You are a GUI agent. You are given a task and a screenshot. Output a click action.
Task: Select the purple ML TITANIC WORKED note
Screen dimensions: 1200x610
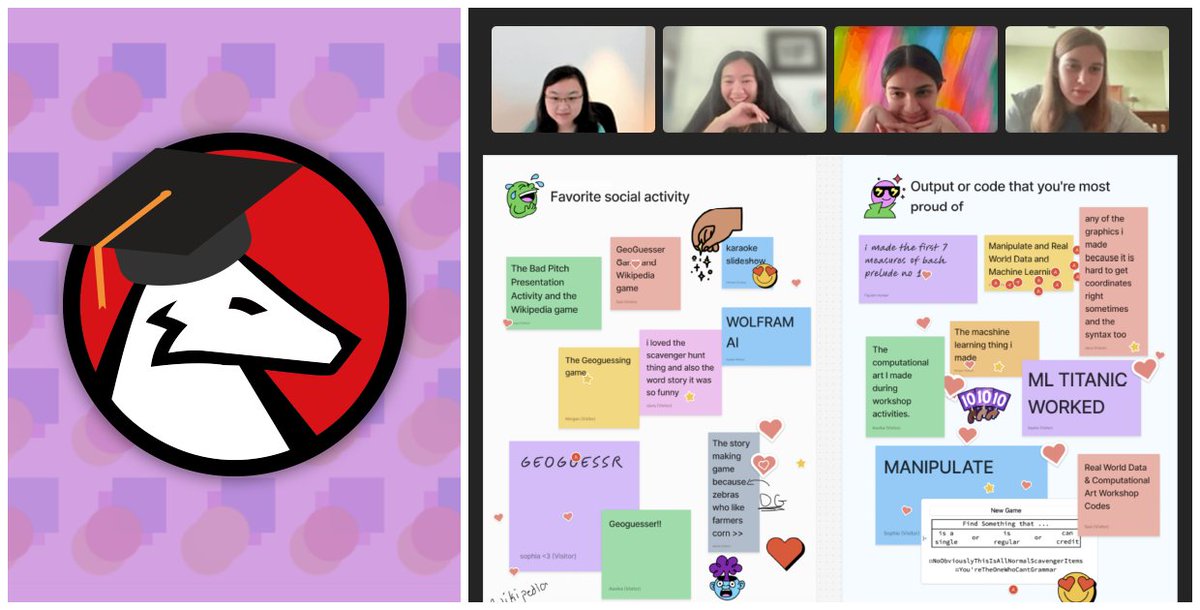point(1081,398)
